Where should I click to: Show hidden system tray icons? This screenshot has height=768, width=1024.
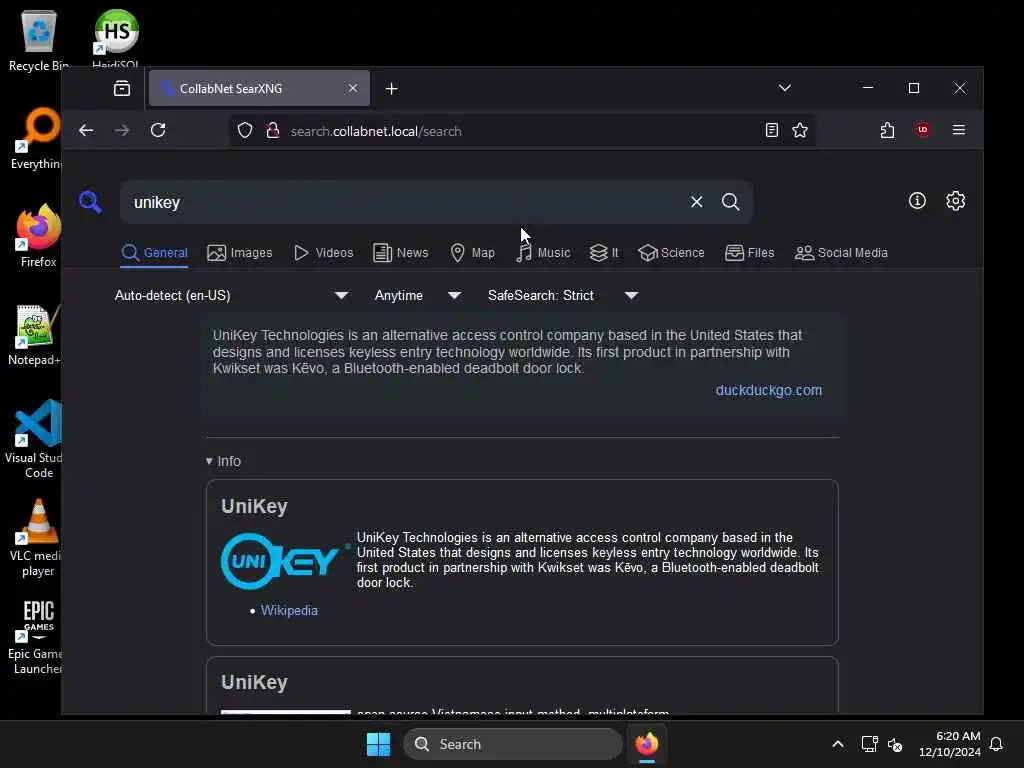tap(838, 744)
